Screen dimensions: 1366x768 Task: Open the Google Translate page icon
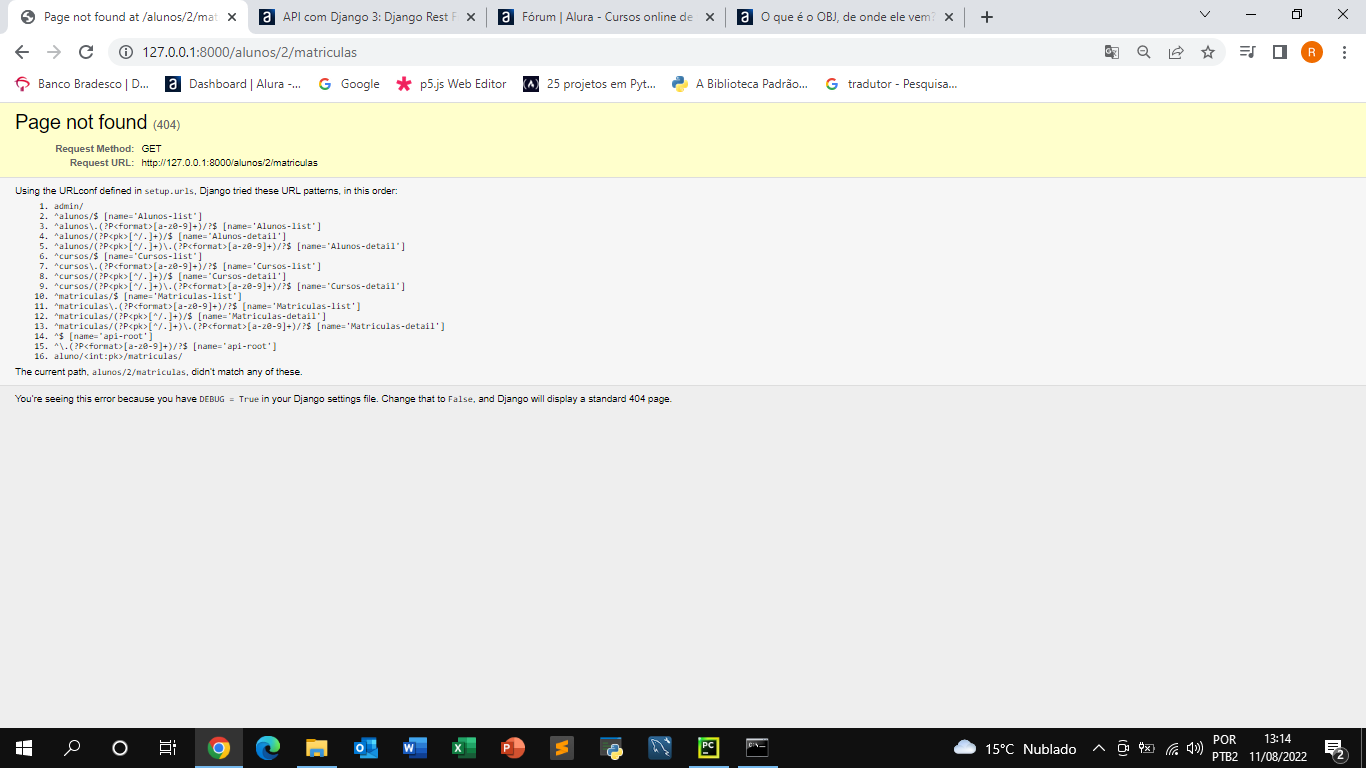coord(1112,52)
